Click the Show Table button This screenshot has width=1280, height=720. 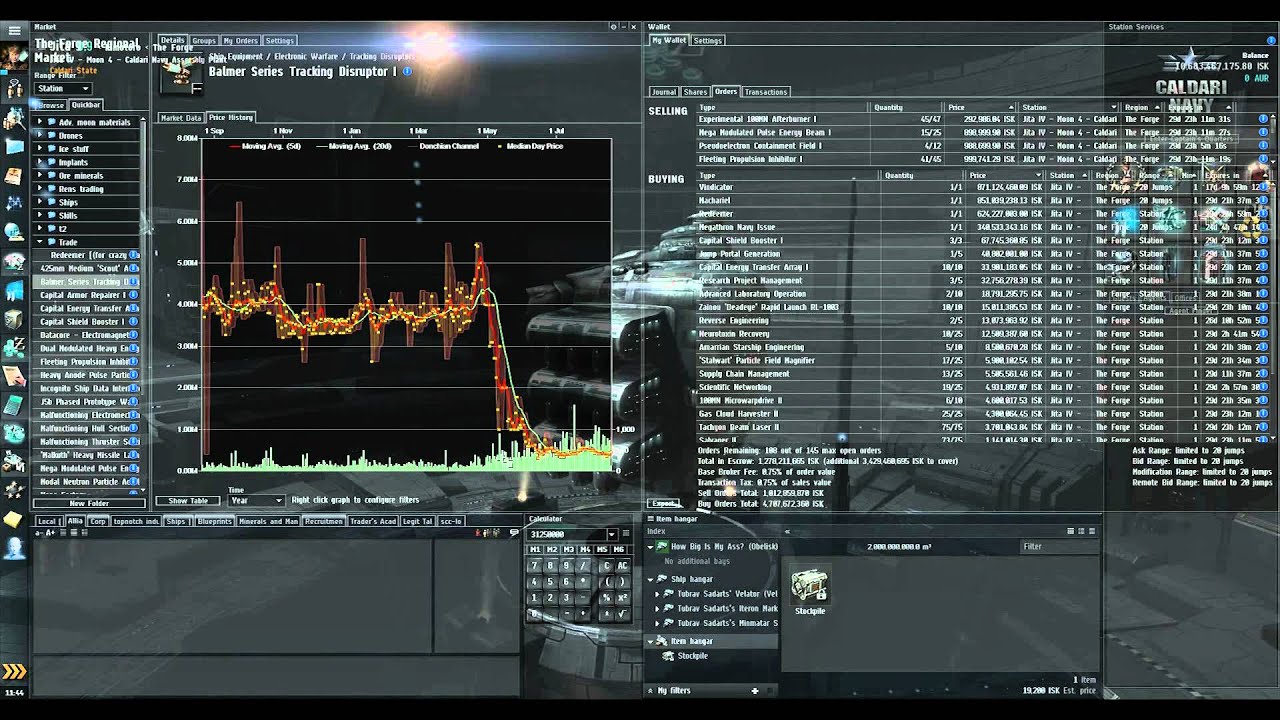point(188,500)
